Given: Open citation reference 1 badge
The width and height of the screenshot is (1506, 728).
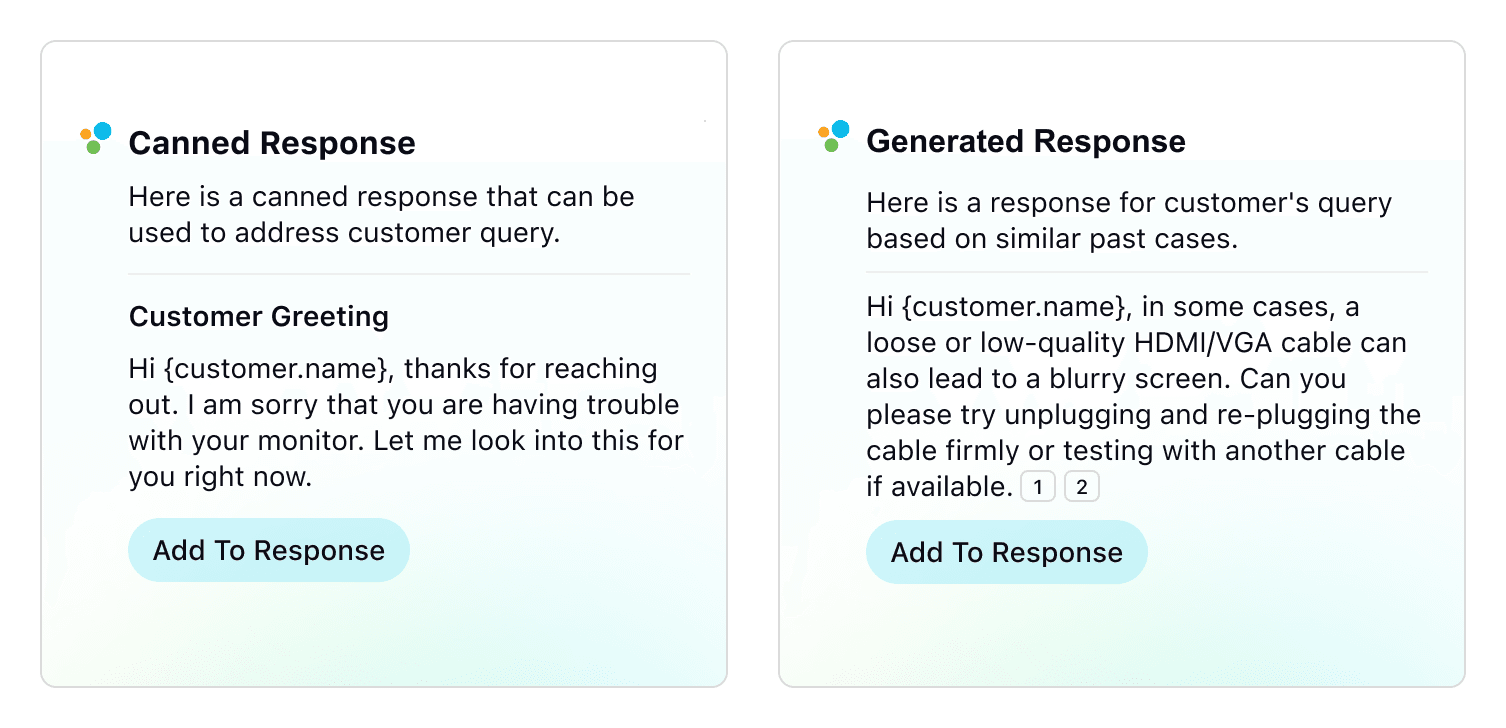Looking at the screenshot, I should click(x=1038, y=488).
